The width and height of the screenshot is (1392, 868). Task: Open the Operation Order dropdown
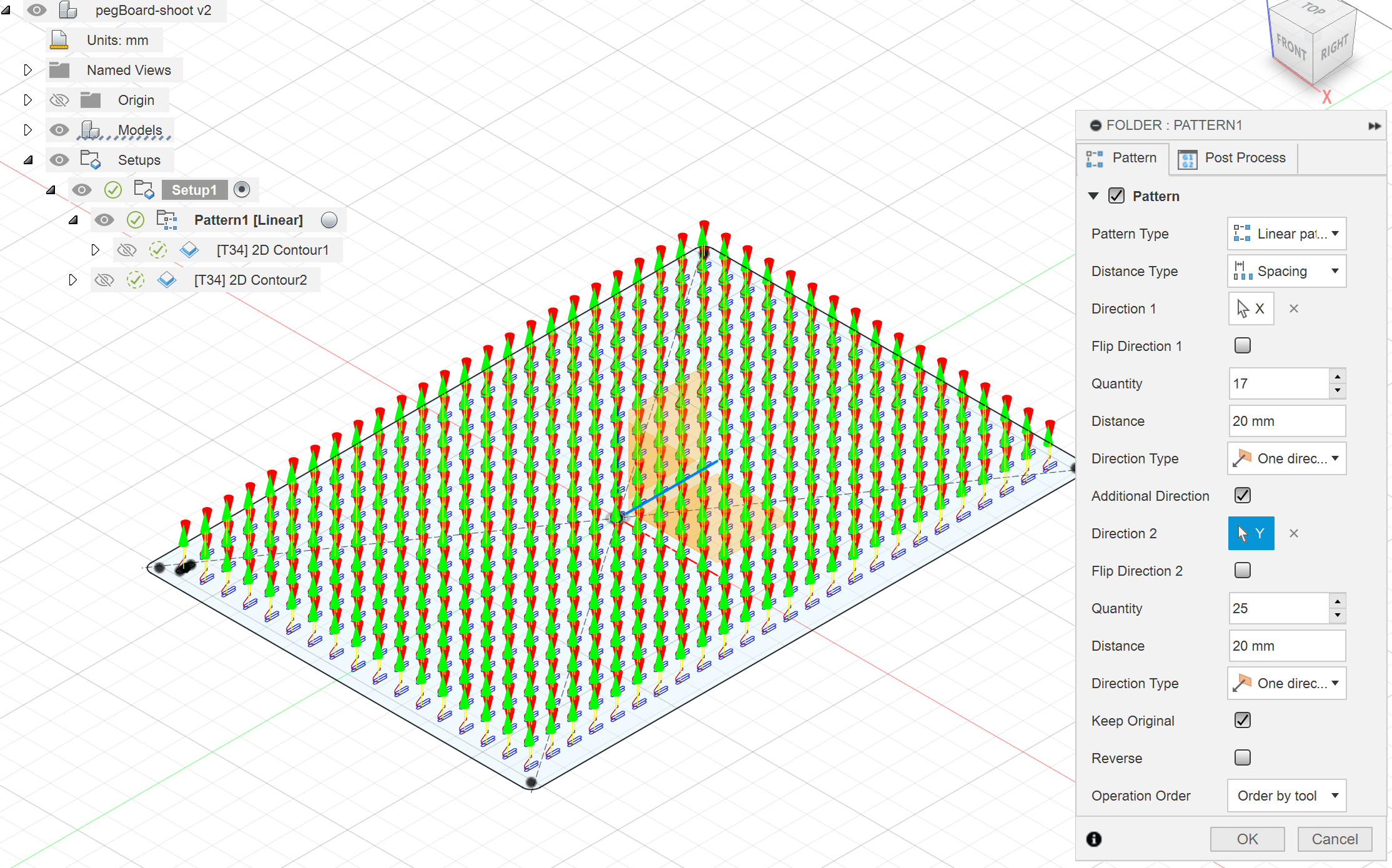point(1286,795)
